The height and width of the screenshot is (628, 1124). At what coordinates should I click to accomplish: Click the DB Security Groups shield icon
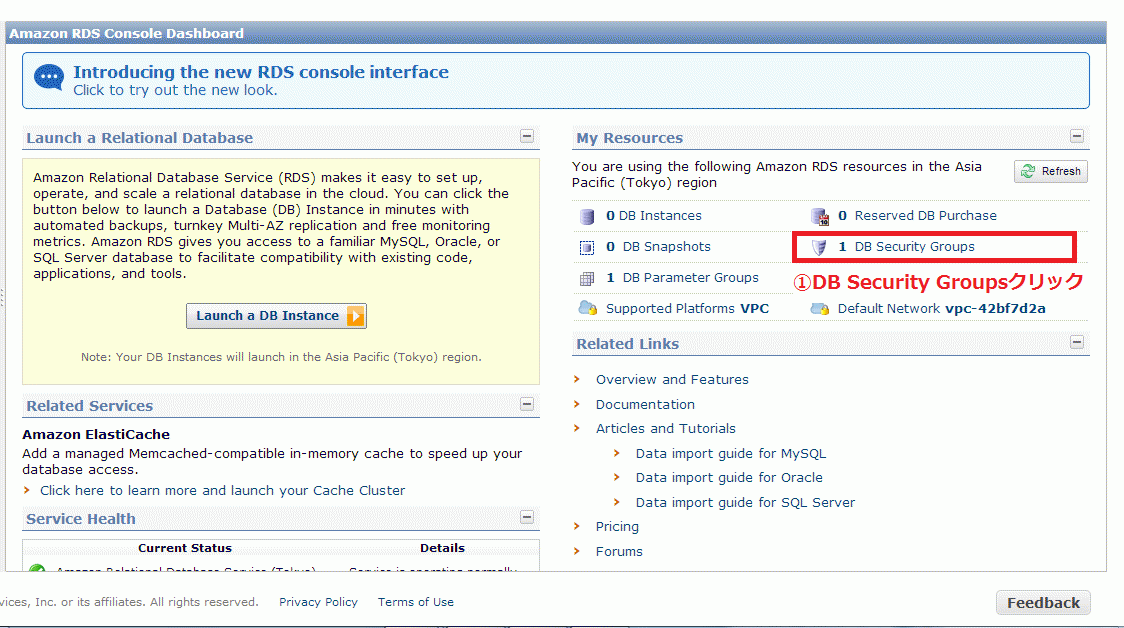point(819,247)
